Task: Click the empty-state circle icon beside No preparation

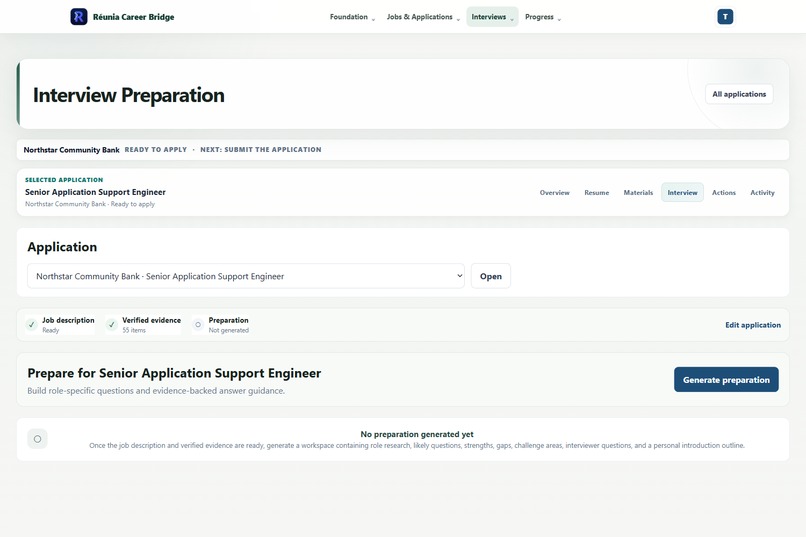Action: point(38,439)
